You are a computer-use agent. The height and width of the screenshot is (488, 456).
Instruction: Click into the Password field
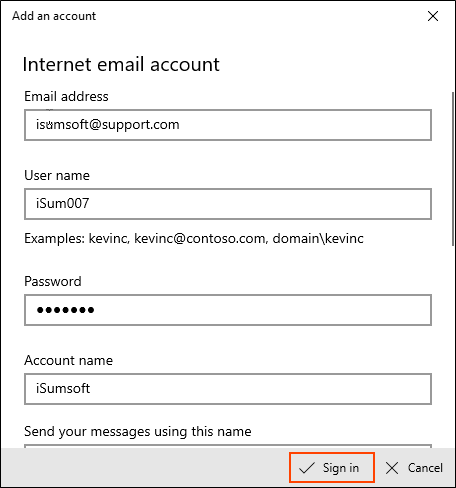pos(228,310)
